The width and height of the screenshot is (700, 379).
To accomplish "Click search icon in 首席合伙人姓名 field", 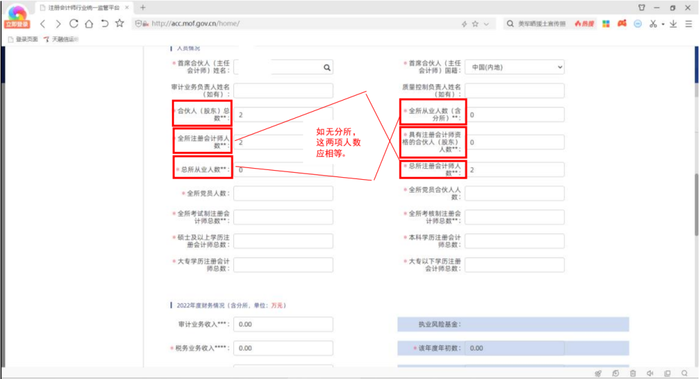I will point(327,67).
